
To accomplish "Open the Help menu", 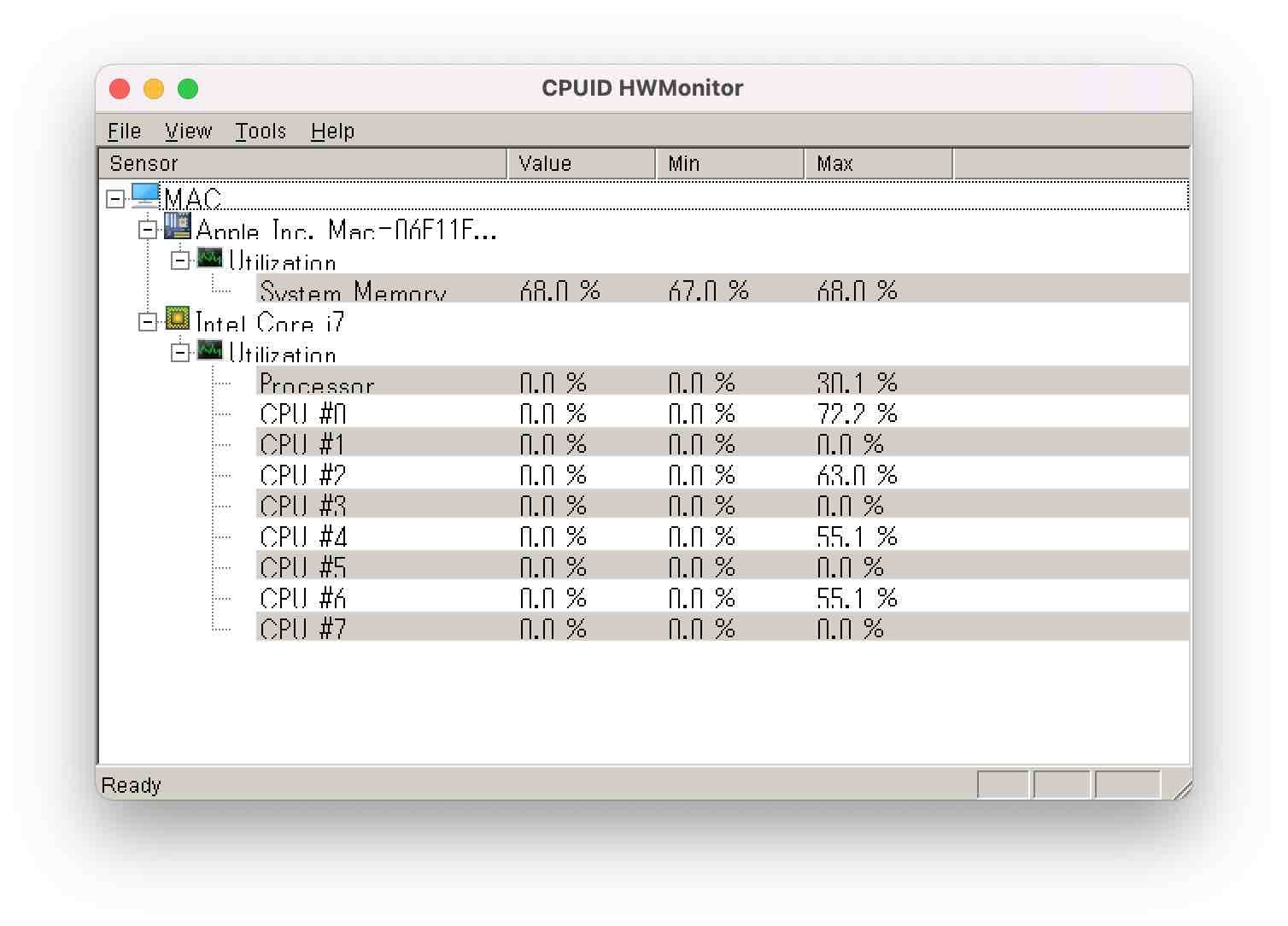I will click(332, 131).
